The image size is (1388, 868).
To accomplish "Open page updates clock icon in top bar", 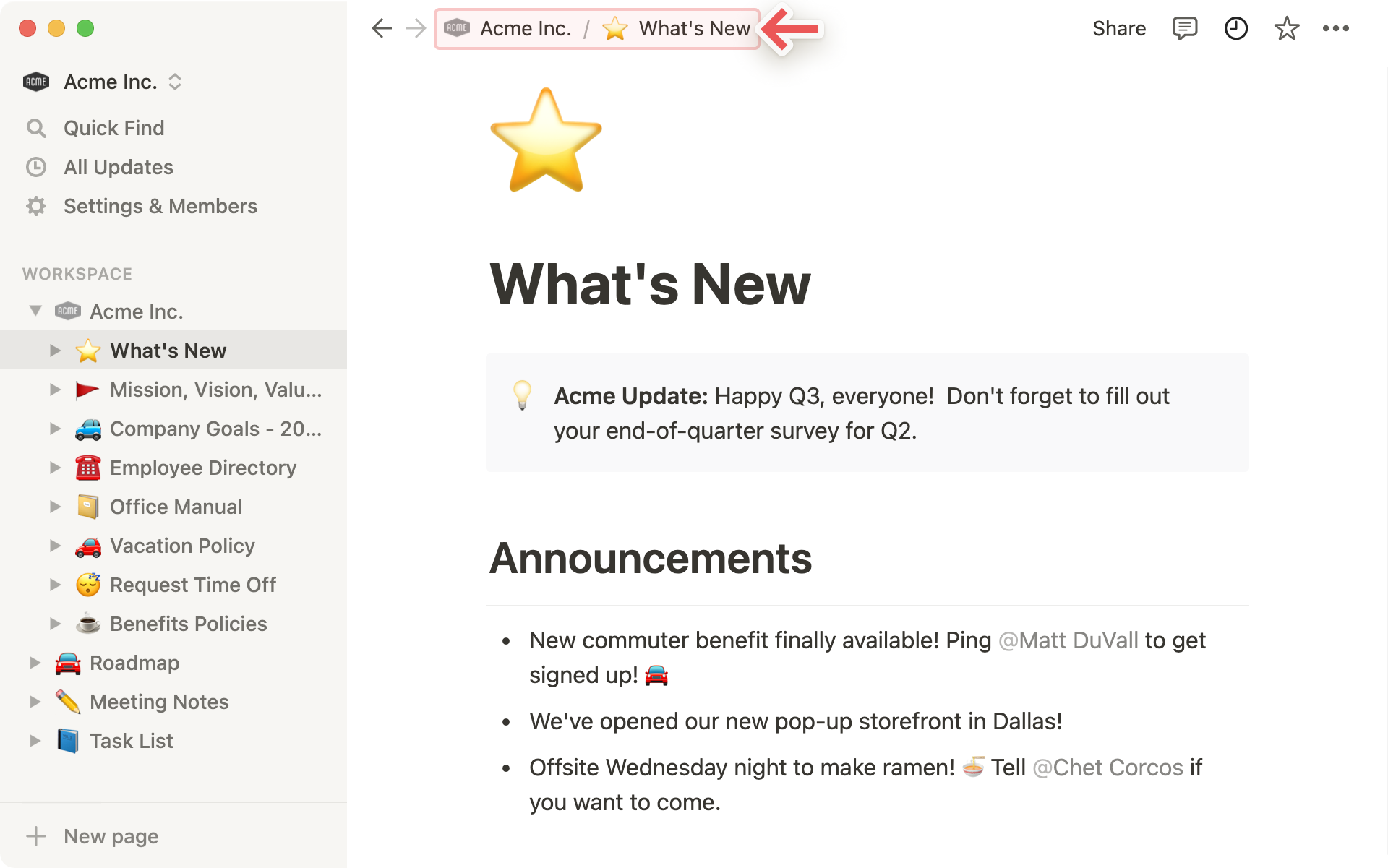I will 1235,29.
